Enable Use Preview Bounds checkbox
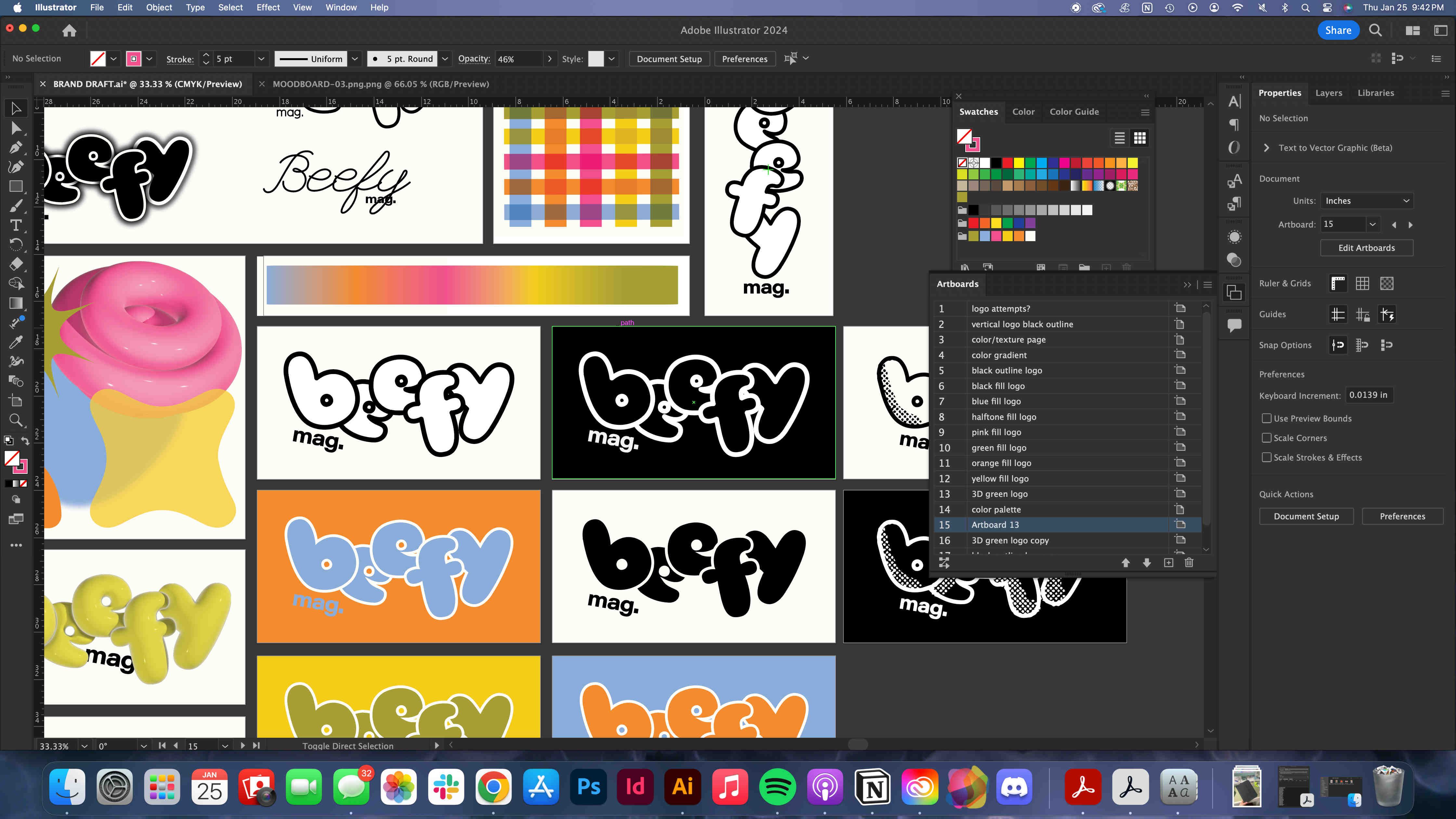Viewport: 1456px width, 819px height. 1267,418
